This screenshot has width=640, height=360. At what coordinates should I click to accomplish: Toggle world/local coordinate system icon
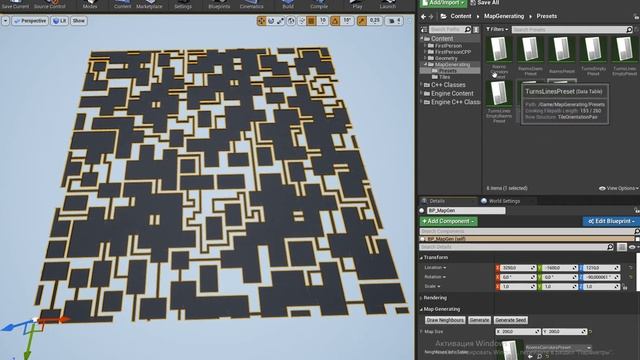[x=291, y=21]
